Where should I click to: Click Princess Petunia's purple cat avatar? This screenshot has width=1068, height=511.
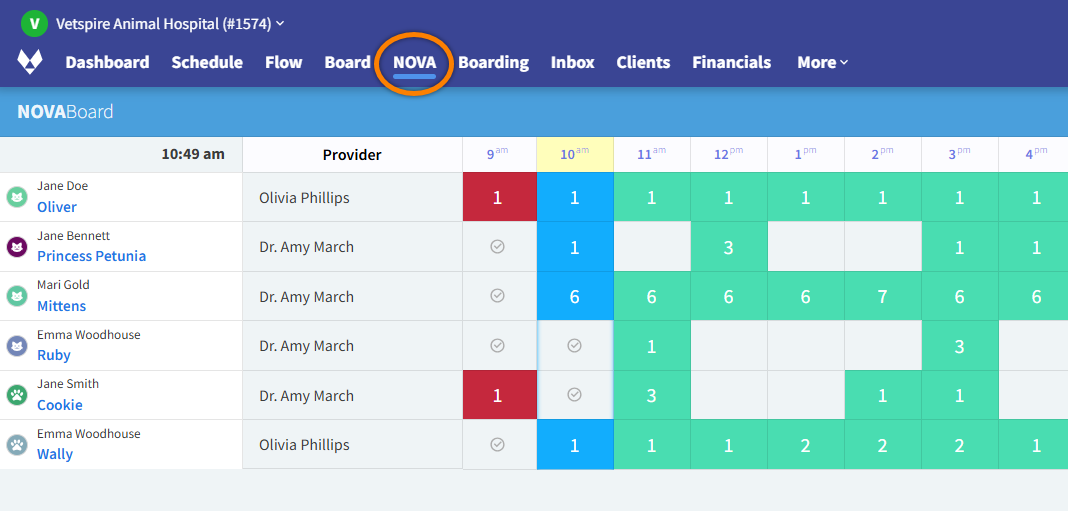17,246
